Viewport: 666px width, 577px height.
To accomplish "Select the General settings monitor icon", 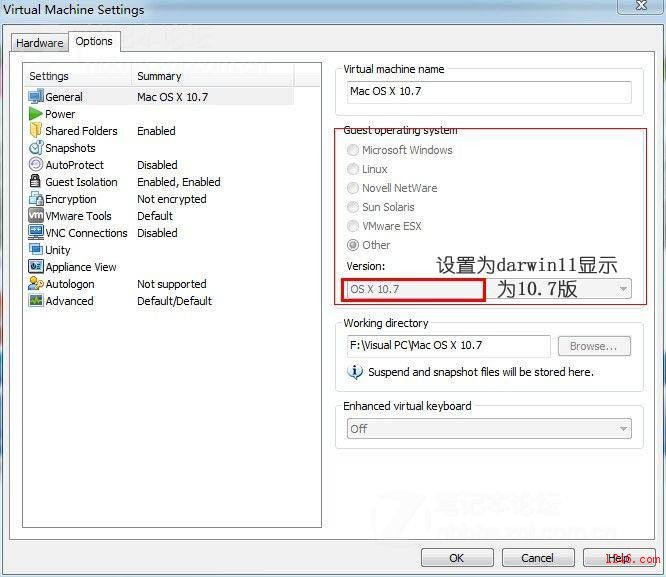I will point(36,96).
